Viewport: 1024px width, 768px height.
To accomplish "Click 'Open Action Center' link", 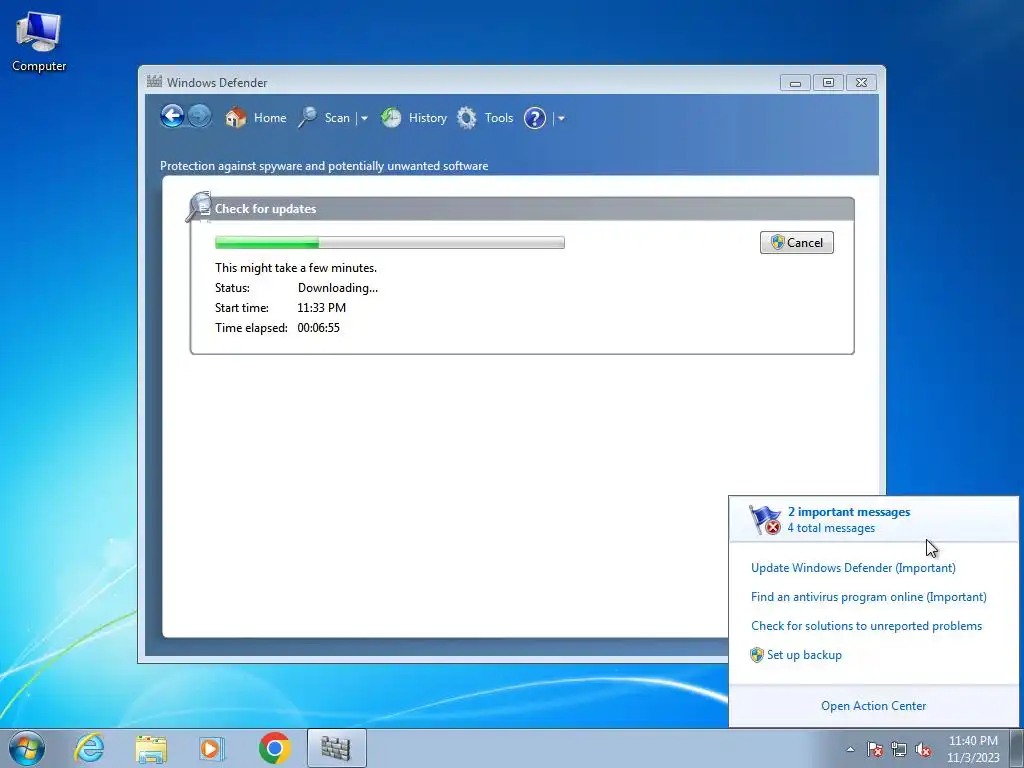I will tap(874, 706).
